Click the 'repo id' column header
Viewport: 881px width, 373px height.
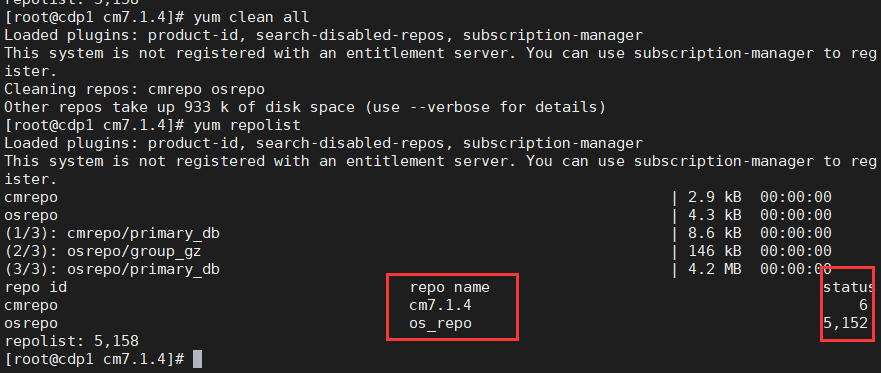pyautogui.click(x=35, y=287)
